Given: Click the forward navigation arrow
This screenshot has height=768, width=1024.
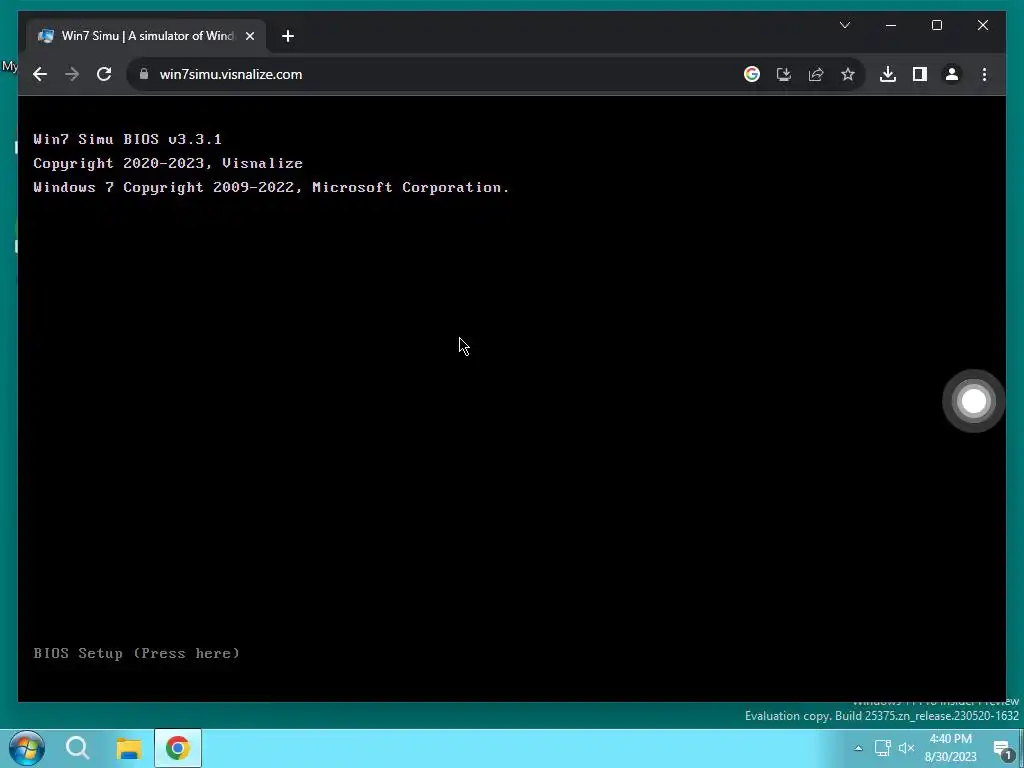Looking at the screenshot, I should [x=72, y=74].
